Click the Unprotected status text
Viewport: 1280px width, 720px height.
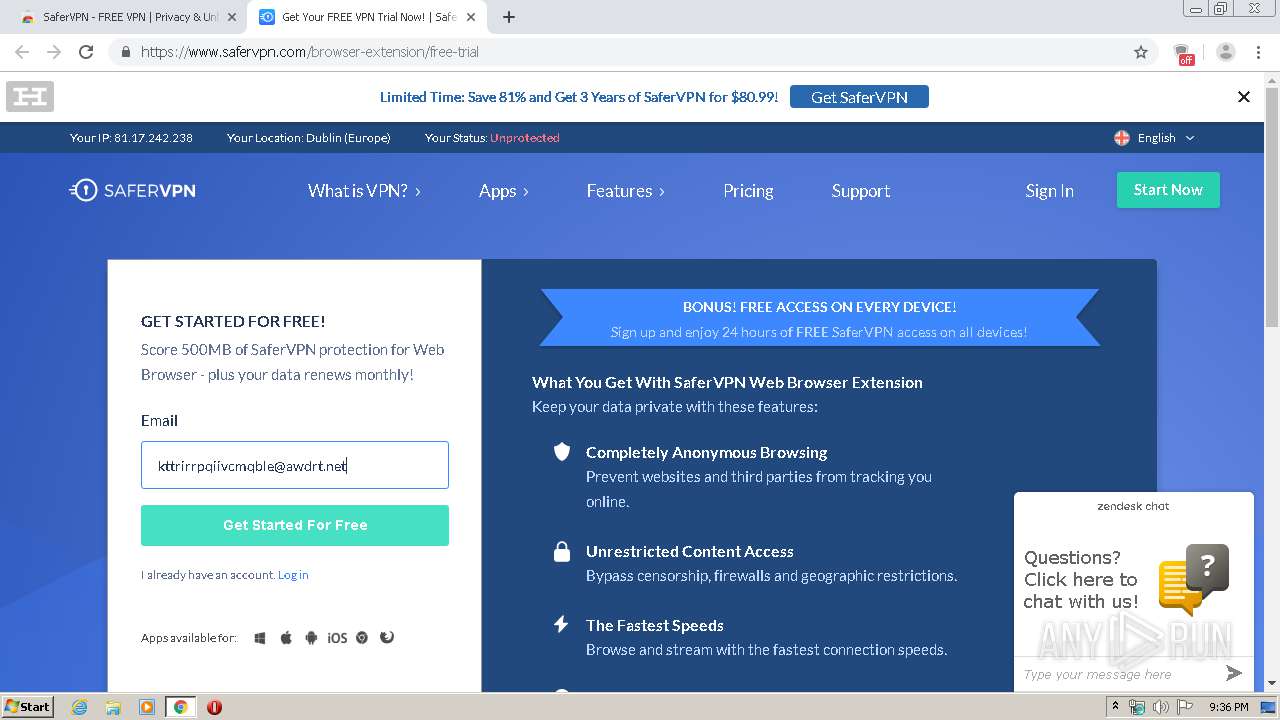525,138
